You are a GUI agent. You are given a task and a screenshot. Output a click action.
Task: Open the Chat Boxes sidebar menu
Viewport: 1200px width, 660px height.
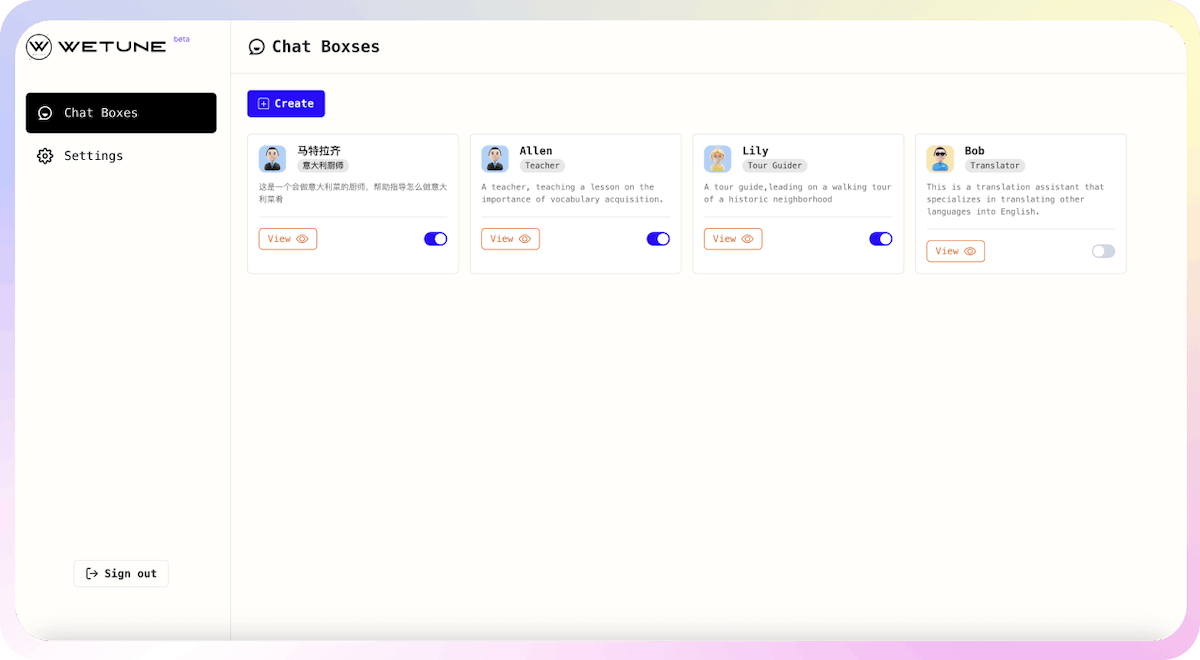(121, 113)
